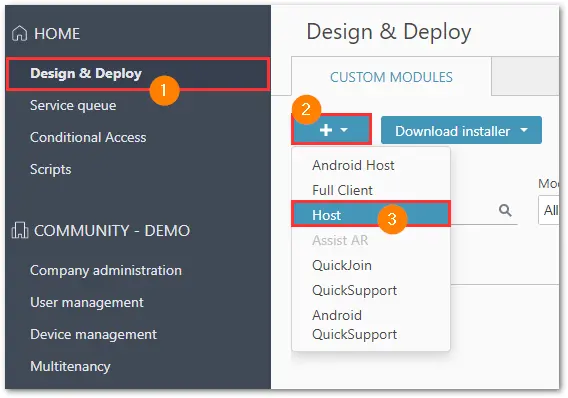This screenshot has width=568, height=398.
Task: Open Conditional Access page
Action: 88,137
